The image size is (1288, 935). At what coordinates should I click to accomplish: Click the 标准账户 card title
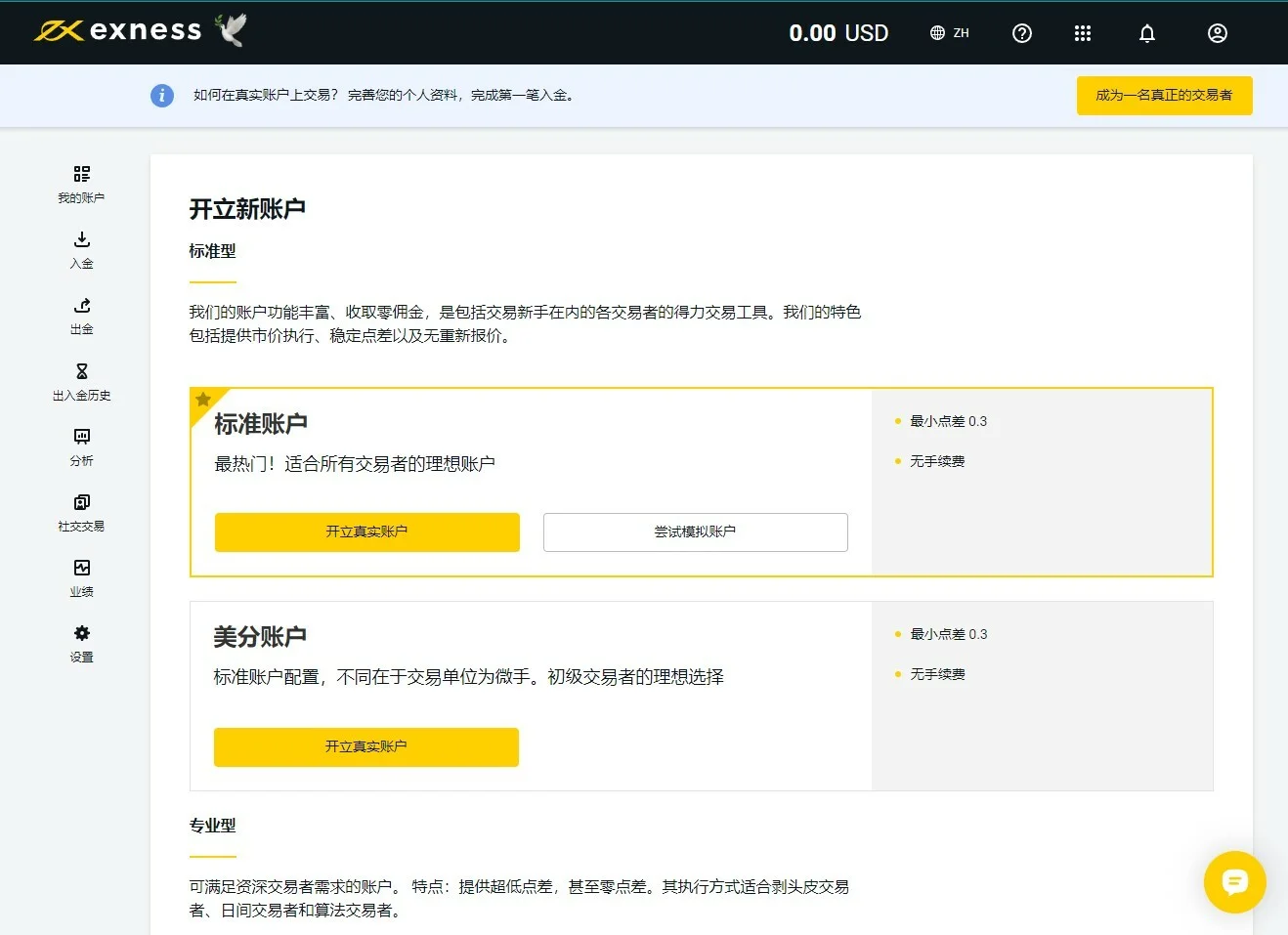(x=261, y=424)
